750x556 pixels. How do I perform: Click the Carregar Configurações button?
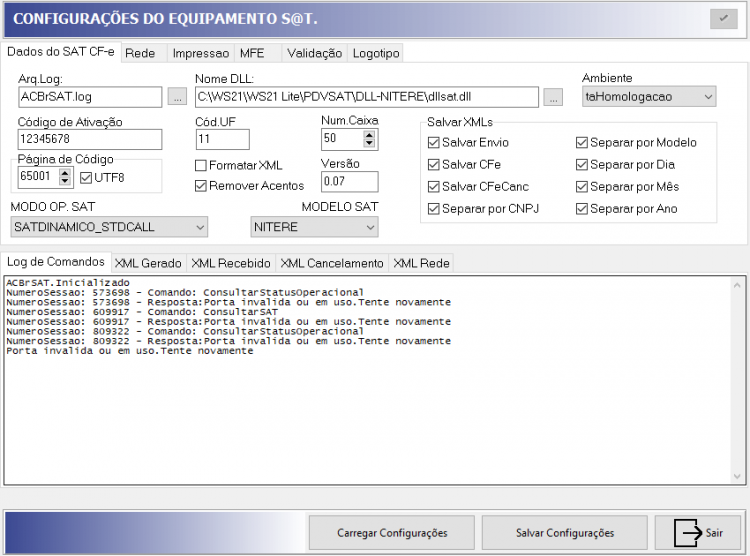pyautogui.click(x=392, y=533)
